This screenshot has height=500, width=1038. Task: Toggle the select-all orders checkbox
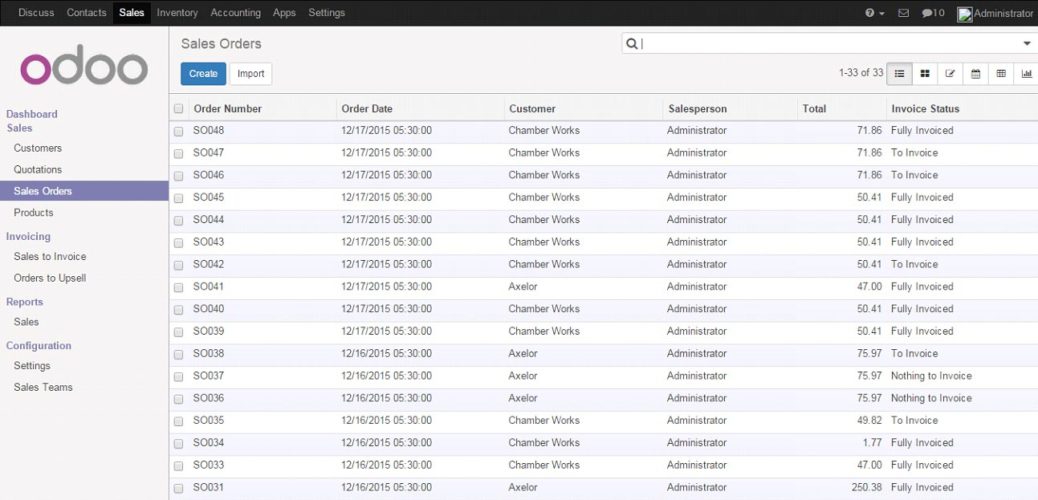178,109
